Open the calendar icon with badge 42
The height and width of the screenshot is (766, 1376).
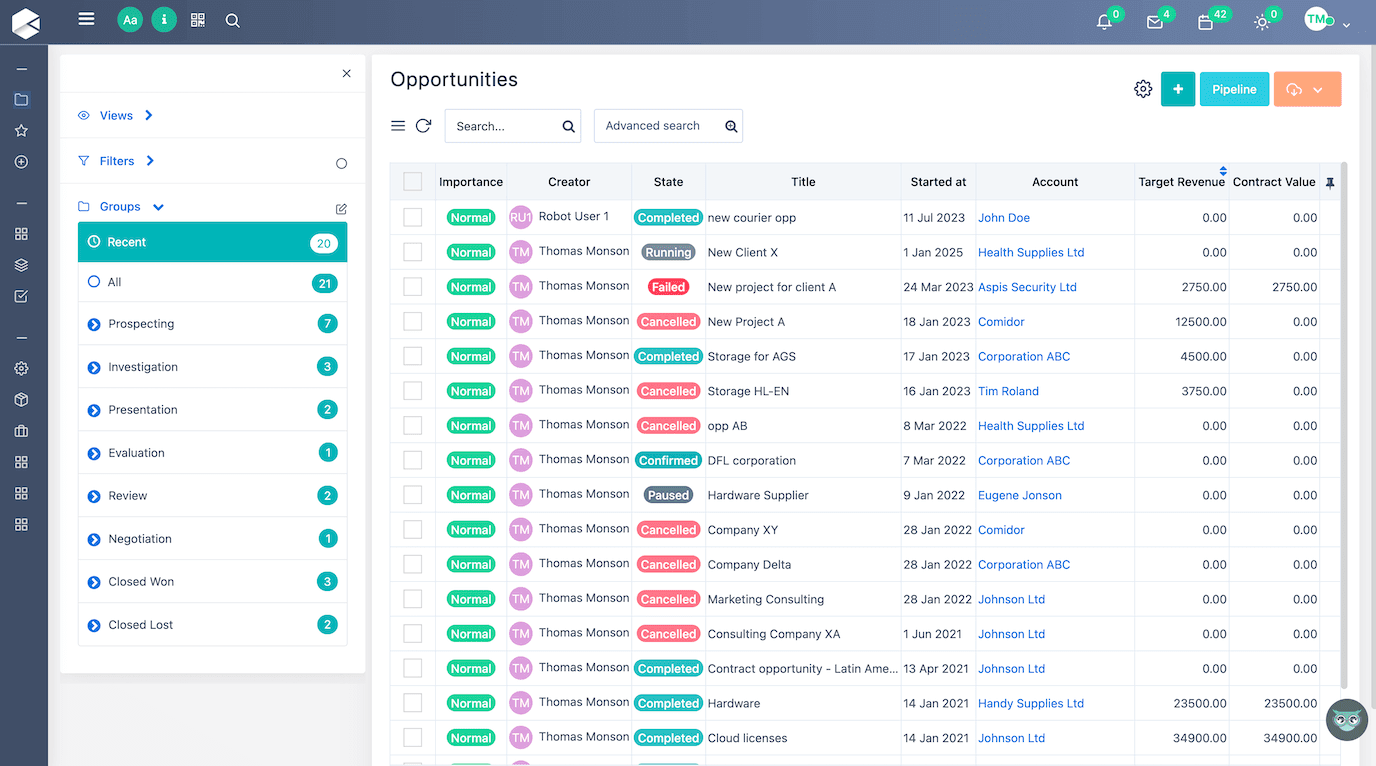point(1206,22)
